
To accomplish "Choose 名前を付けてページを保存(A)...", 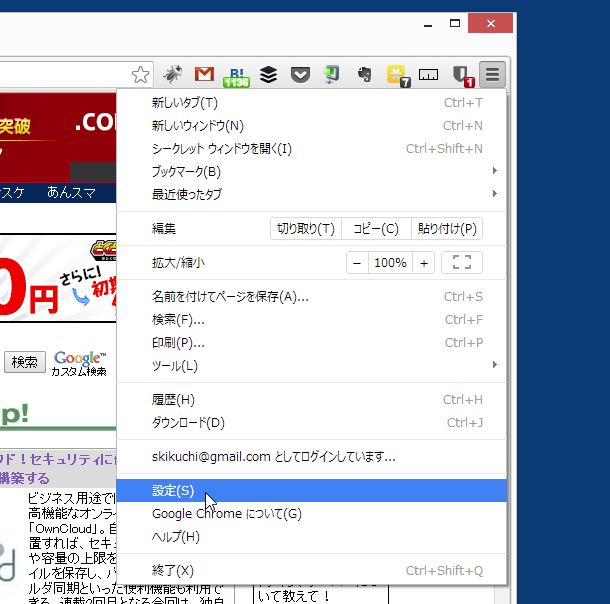I will (311, 297).
